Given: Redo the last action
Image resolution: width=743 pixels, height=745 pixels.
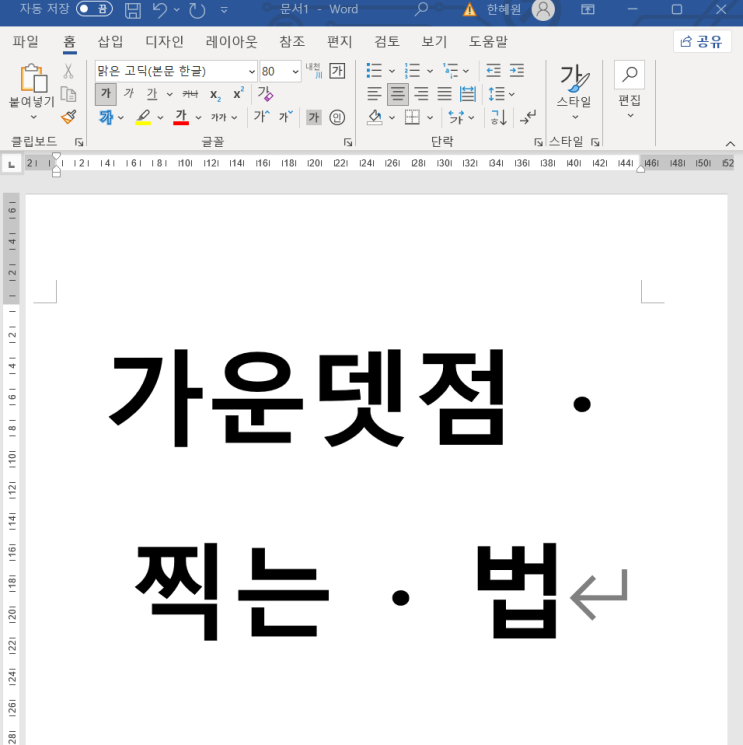Looking at the screenshot, I should click(x=197, y=10).
